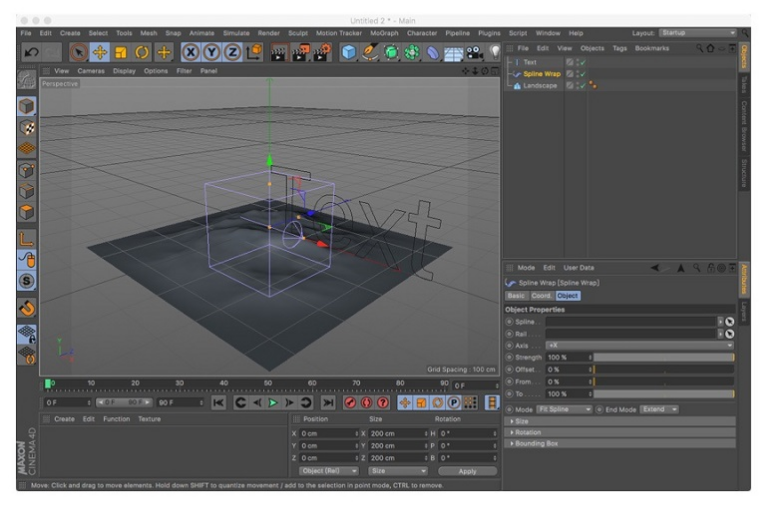Toggle the X axis lock
This screenshot has height=509, width=762.
189,53
